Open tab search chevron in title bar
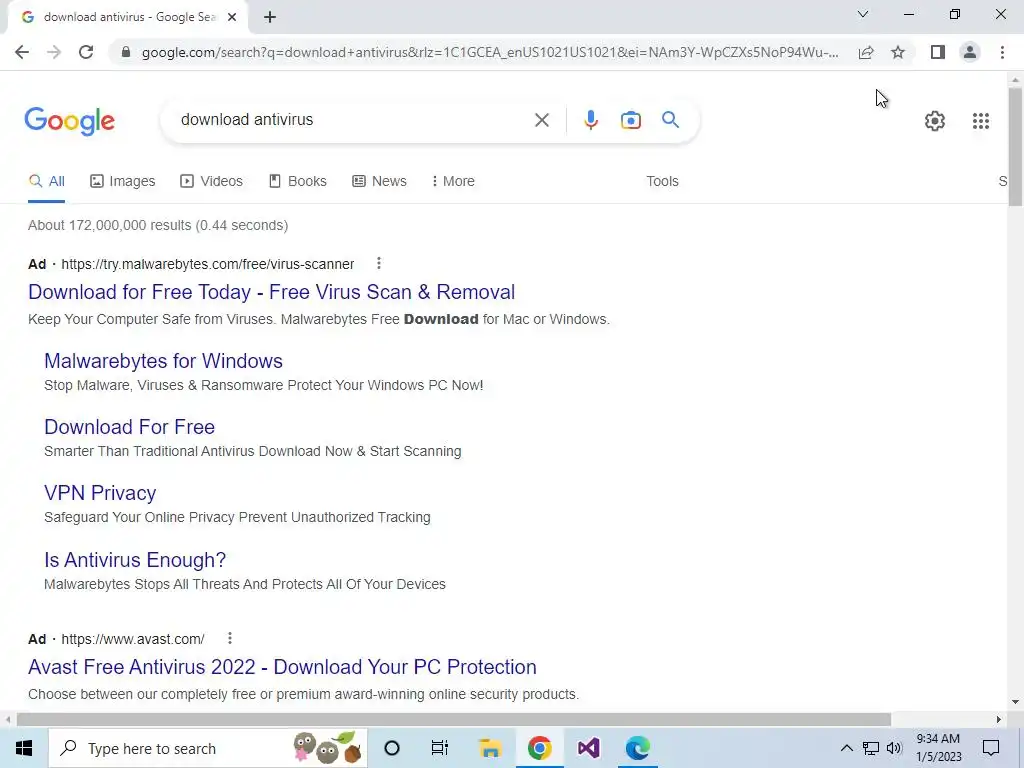This screenshot has width=1024, height=768. (x=863, y=14)
